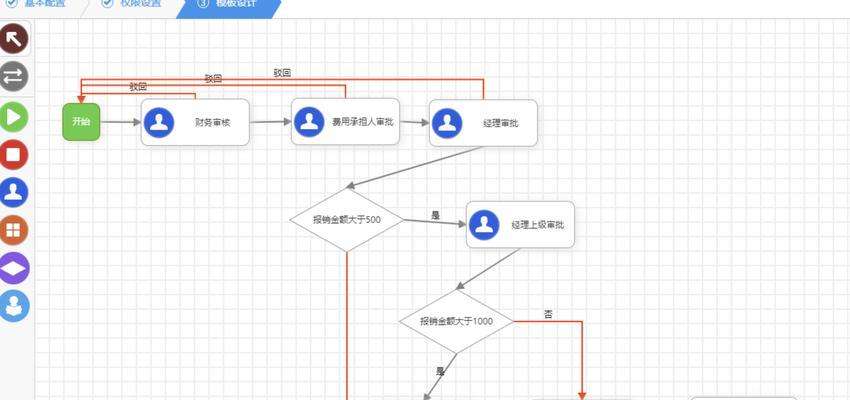Click the user icon in 财务审核 node
The width and height of the screenshot is (850, 400).
pyautogui.click(x=159, y=122)
